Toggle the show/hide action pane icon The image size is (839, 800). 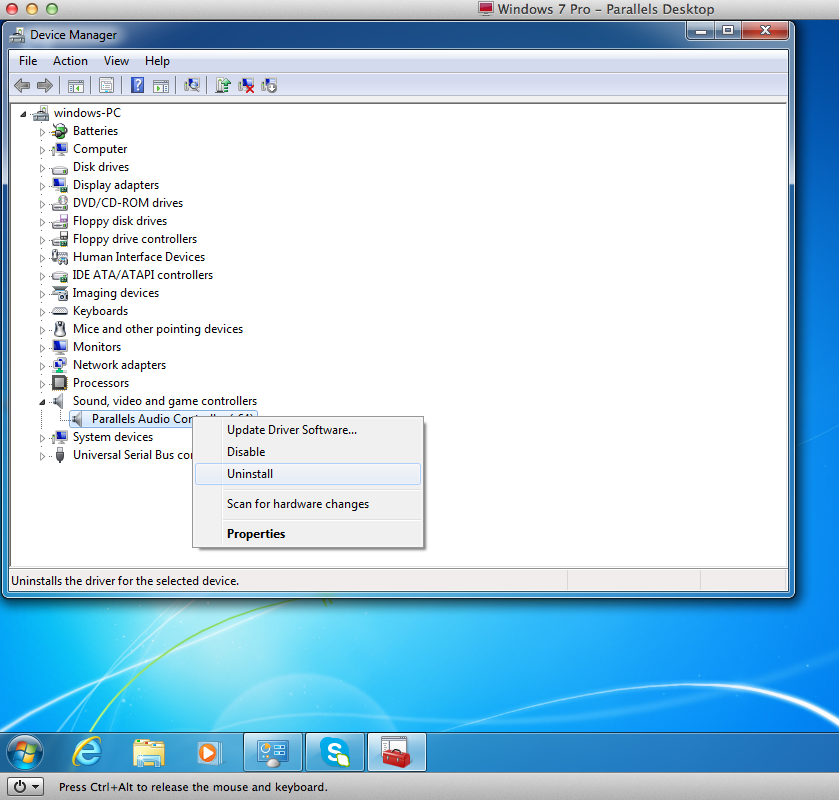pos(161,86)
